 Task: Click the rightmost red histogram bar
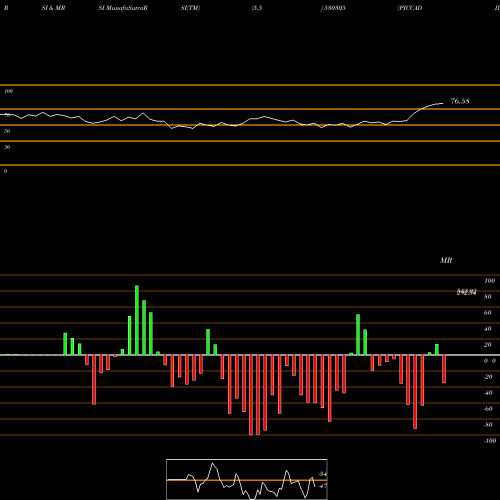(x=444, y=369)
